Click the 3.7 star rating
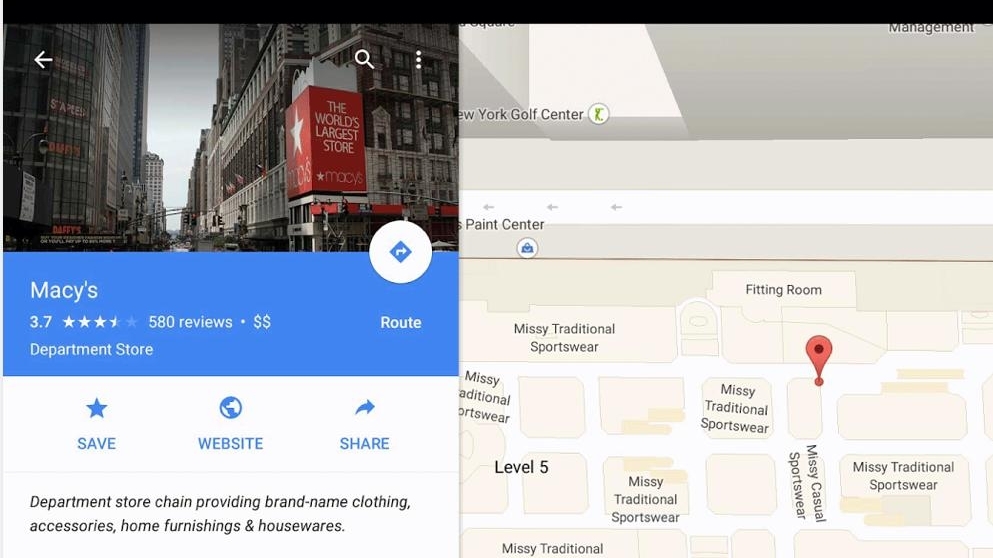Image resolution: width=993 pixels, height=558 pixels. pyautogui.click(x=84, y=322)
